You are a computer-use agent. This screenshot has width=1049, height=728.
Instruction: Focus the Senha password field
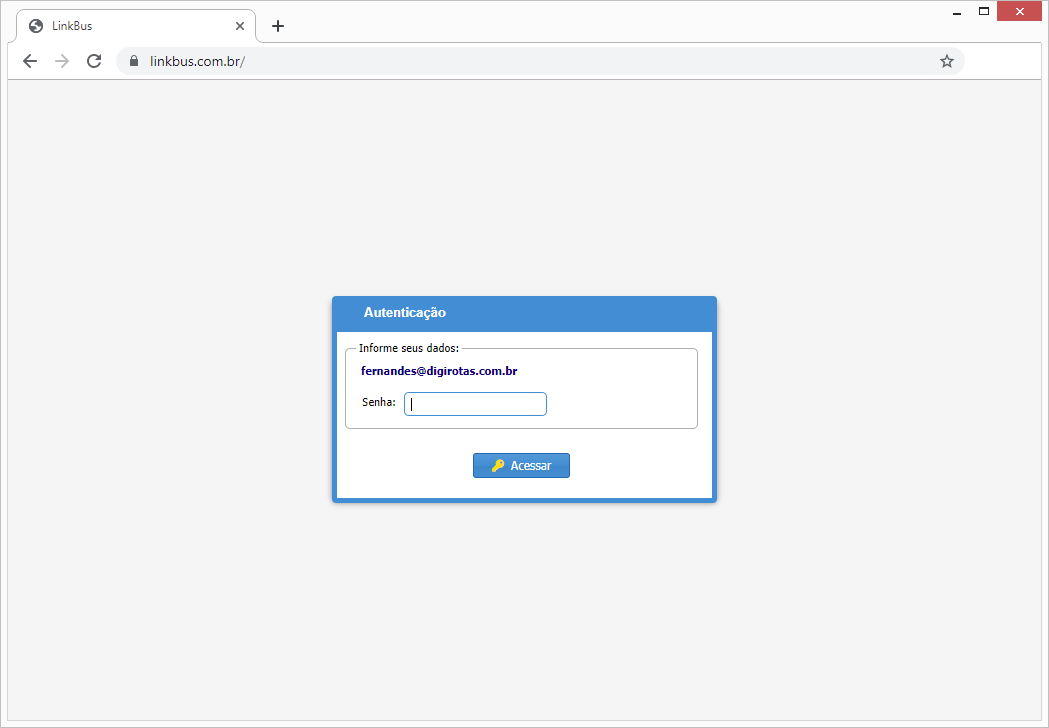475,403
